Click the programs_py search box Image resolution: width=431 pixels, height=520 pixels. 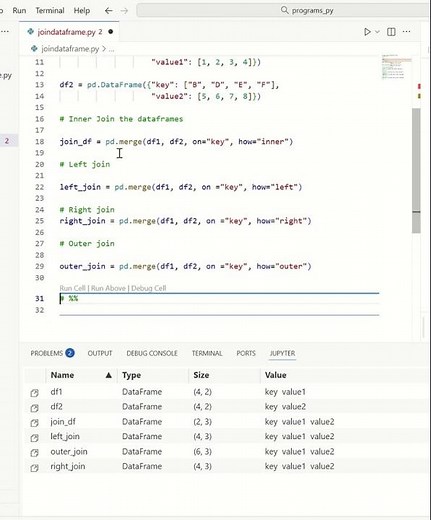tap(283, 10)
